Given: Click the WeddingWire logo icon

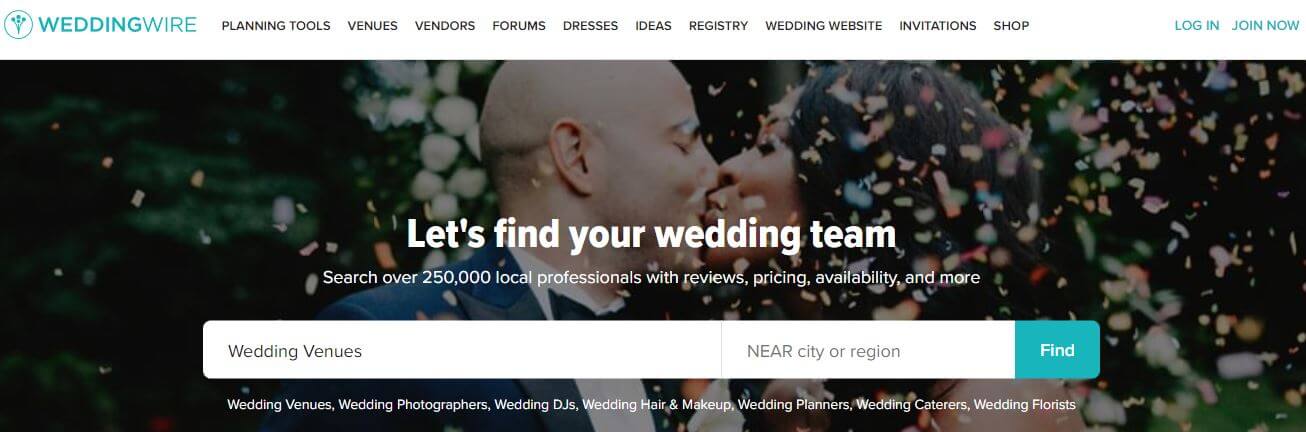Looking at the screenshot, I should pyautogui.click(x=20, y=25).
